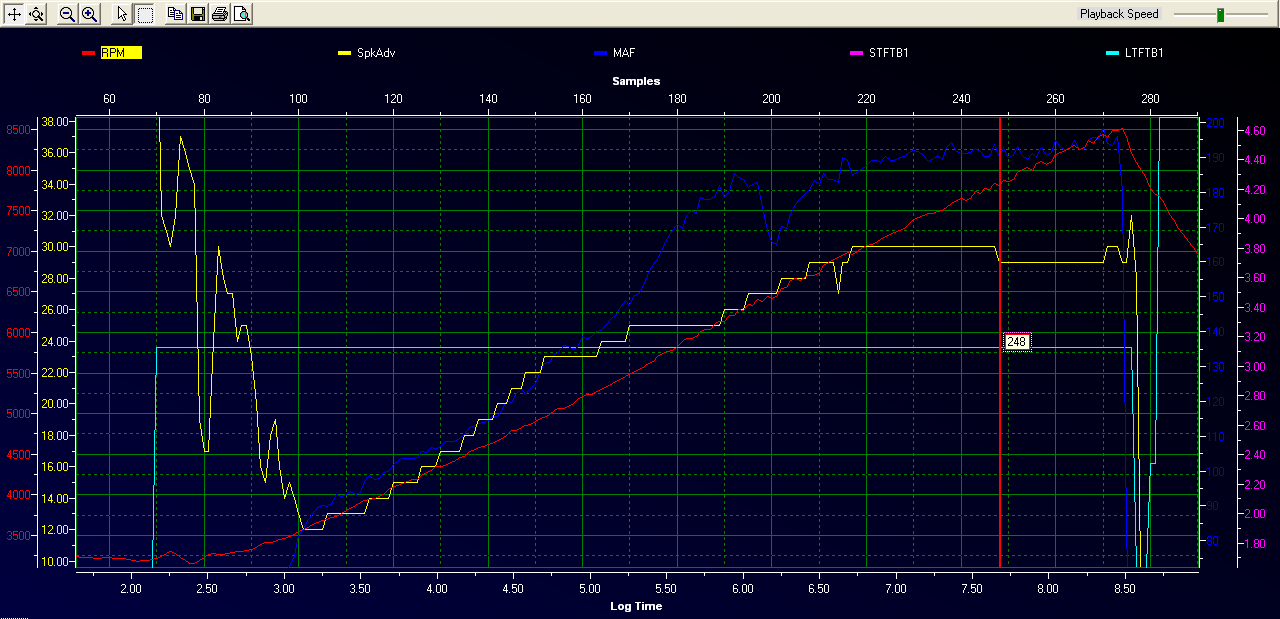Viewport: 1280px width, 619px height.
Task: Select the SpkAdv legend entry
Action: pyautogui.click(x=376, y=53)
